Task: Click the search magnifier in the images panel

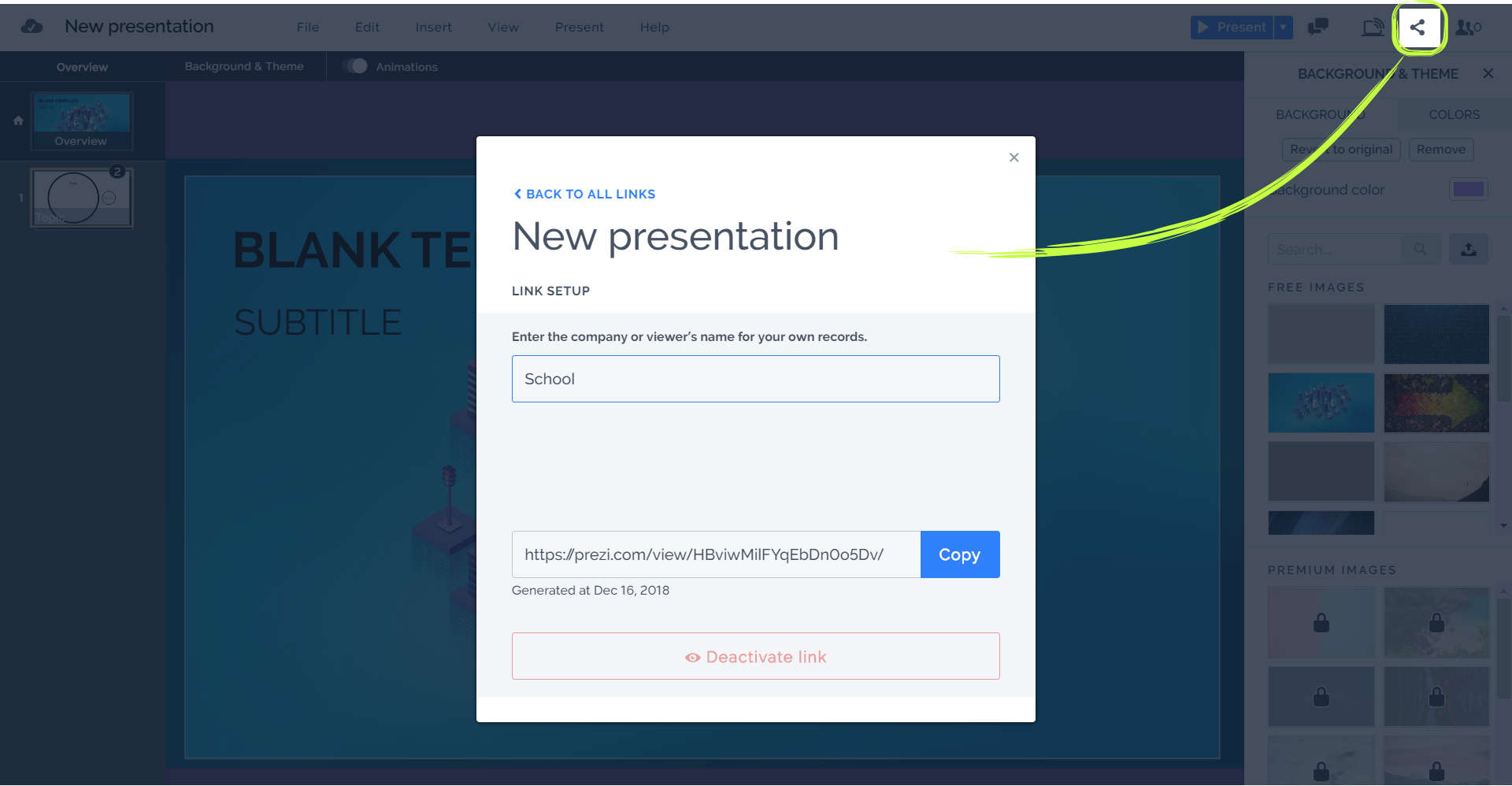Action: coord(1421,249)
